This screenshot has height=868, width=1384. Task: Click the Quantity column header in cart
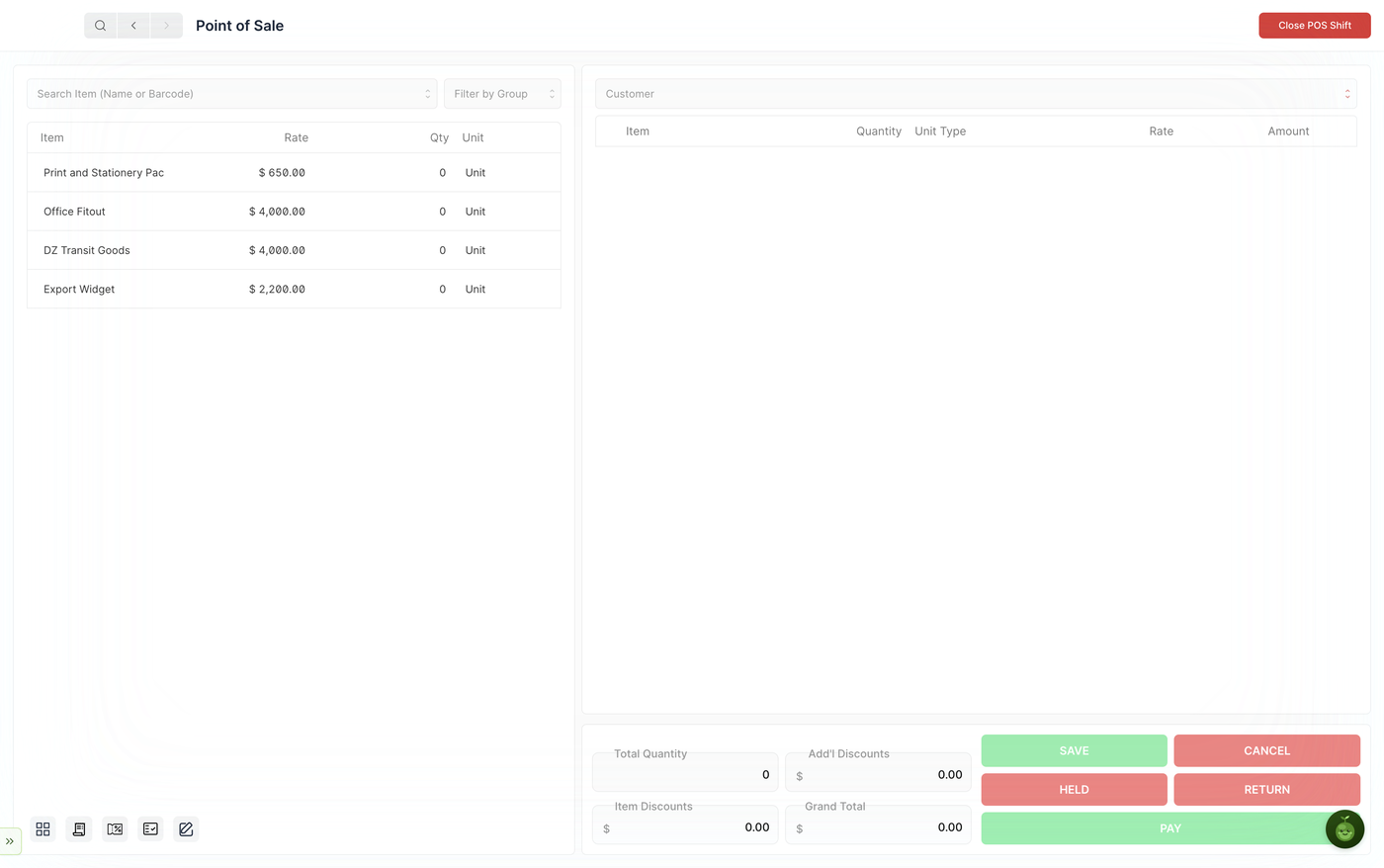879,131
